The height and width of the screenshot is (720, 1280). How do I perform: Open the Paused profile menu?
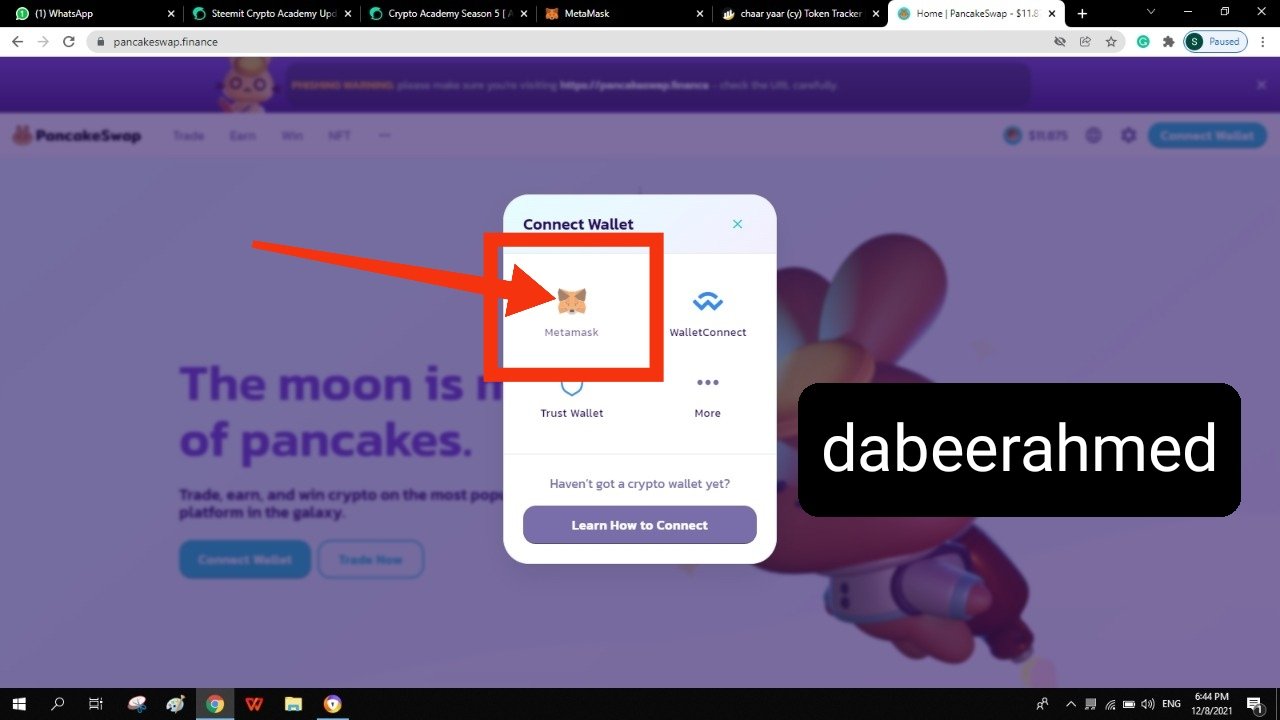[1216, 42]
